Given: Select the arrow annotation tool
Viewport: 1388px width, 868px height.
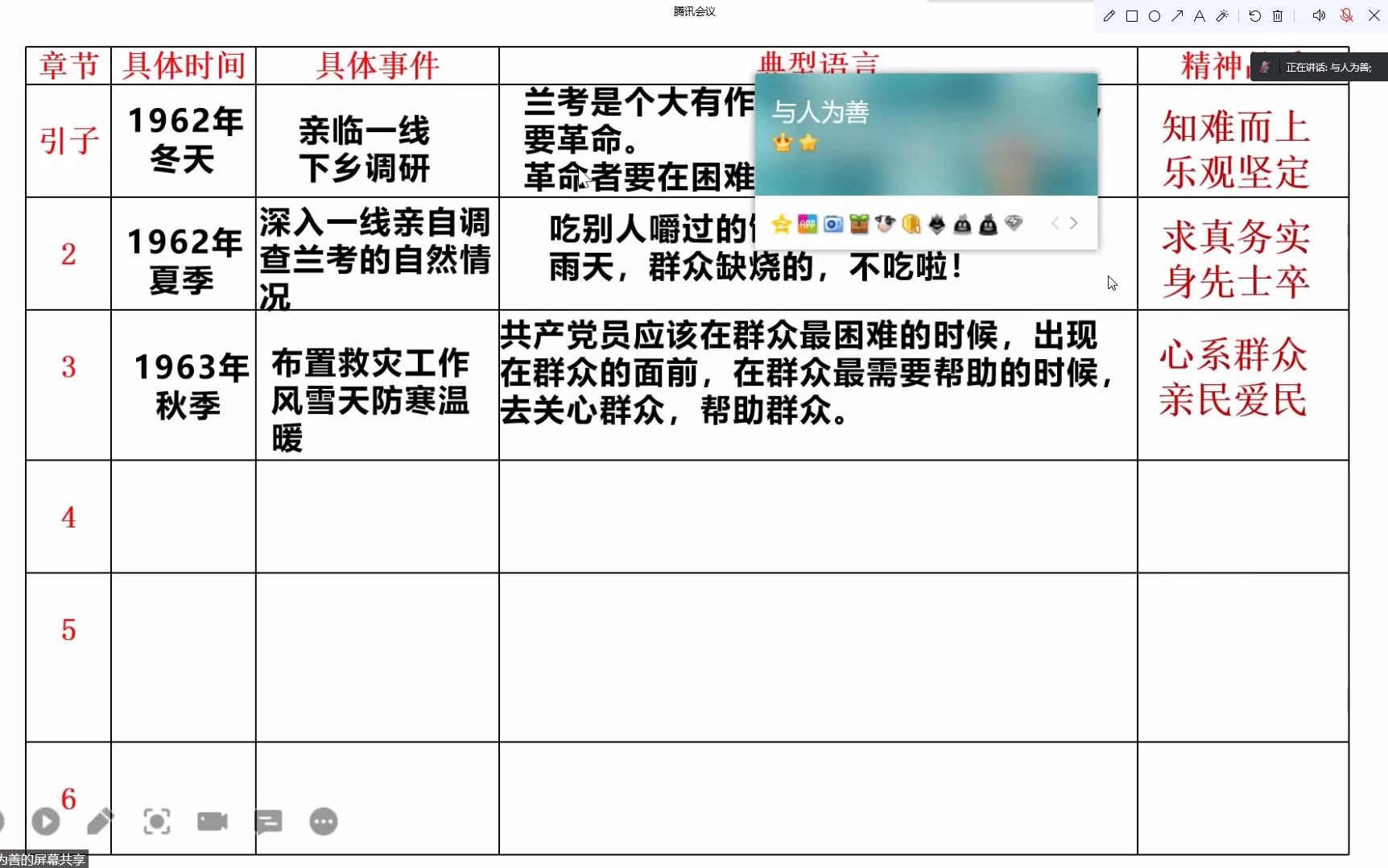Looking at the screenshot, I should click(x=1177, y=16).
